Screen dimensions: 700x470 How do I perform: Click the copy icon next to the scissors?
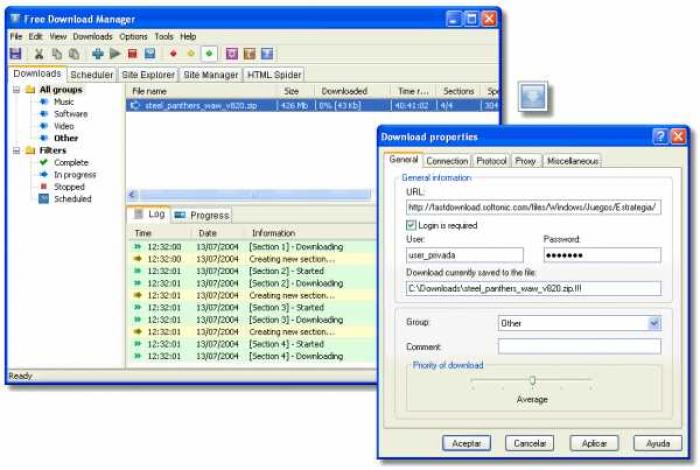(x=57, y=54)
